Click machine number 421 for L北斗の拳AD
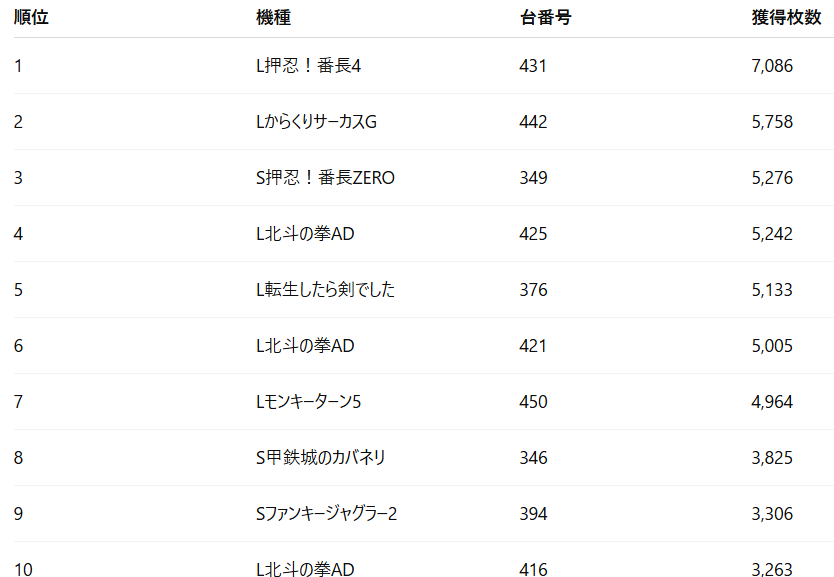Viewport: 834px width, 577px height. coord(533,346)
